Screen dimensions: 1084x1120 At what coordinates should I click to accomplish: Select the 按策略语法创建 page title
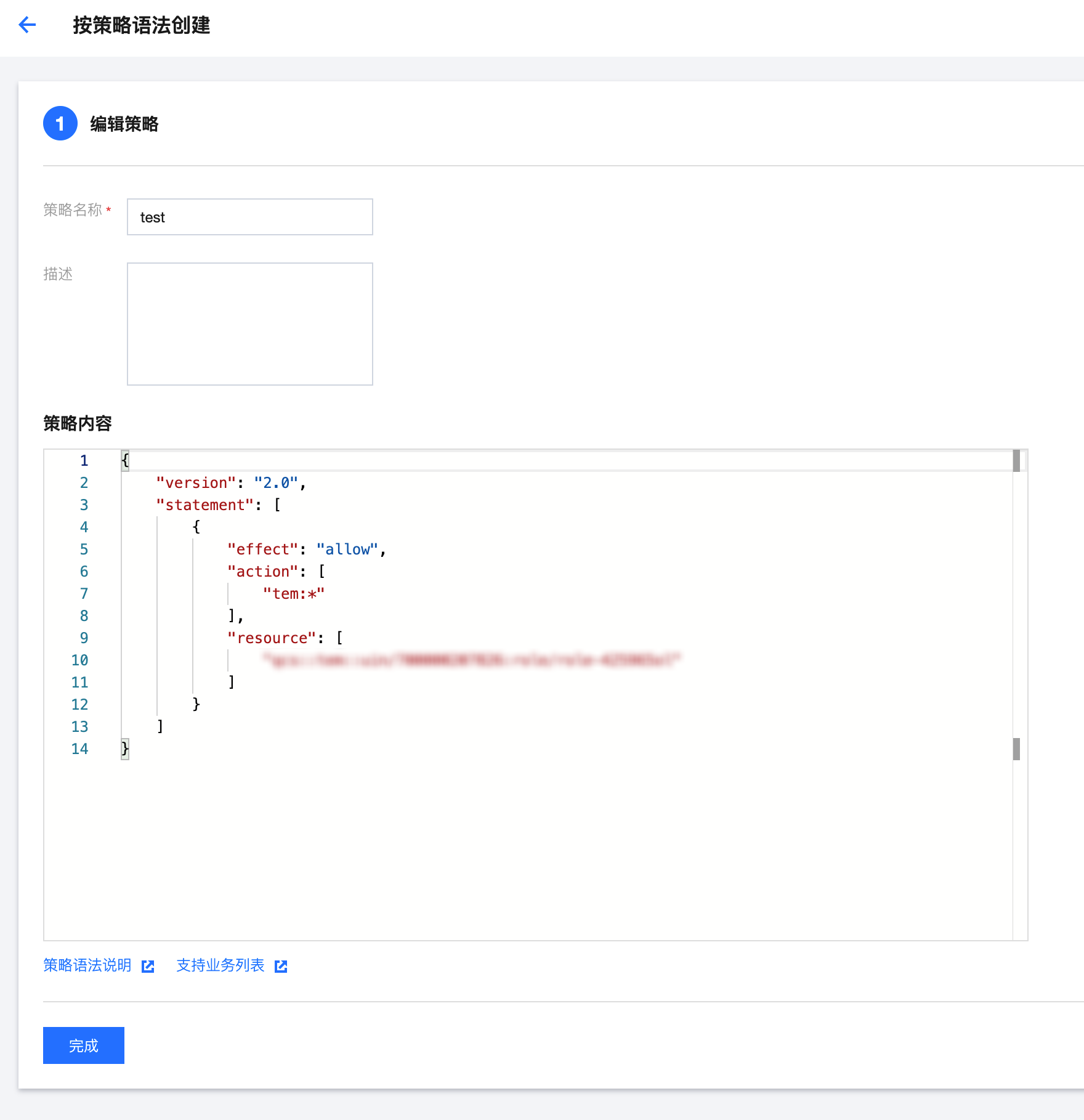(x=142, y=25)
